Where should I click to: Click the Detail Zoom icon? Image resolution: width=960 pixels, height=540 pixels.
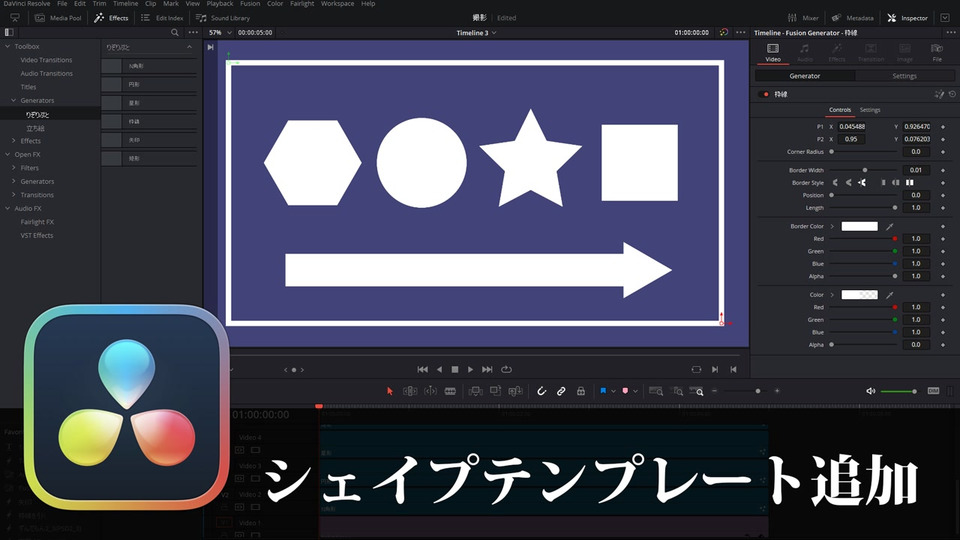(x=677, y=391)
